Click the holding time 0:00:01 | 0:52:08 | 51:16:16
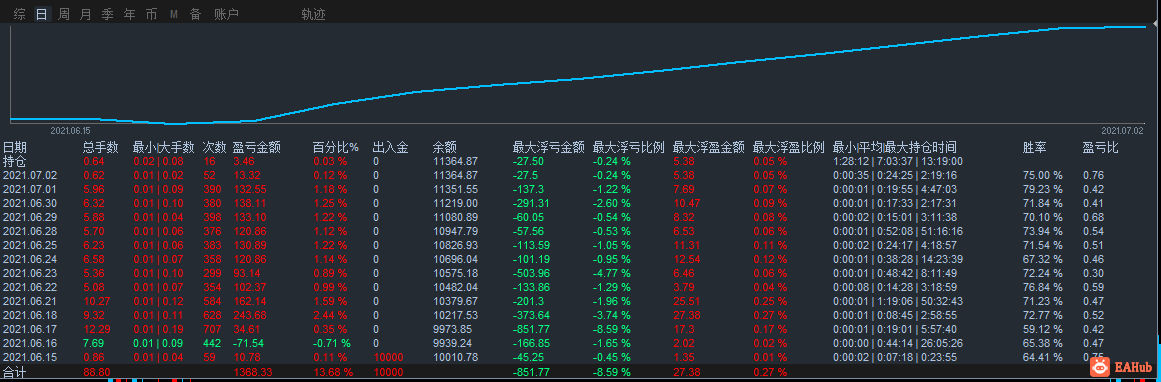Screen dimensions: 1161x382 click(897, 231)
